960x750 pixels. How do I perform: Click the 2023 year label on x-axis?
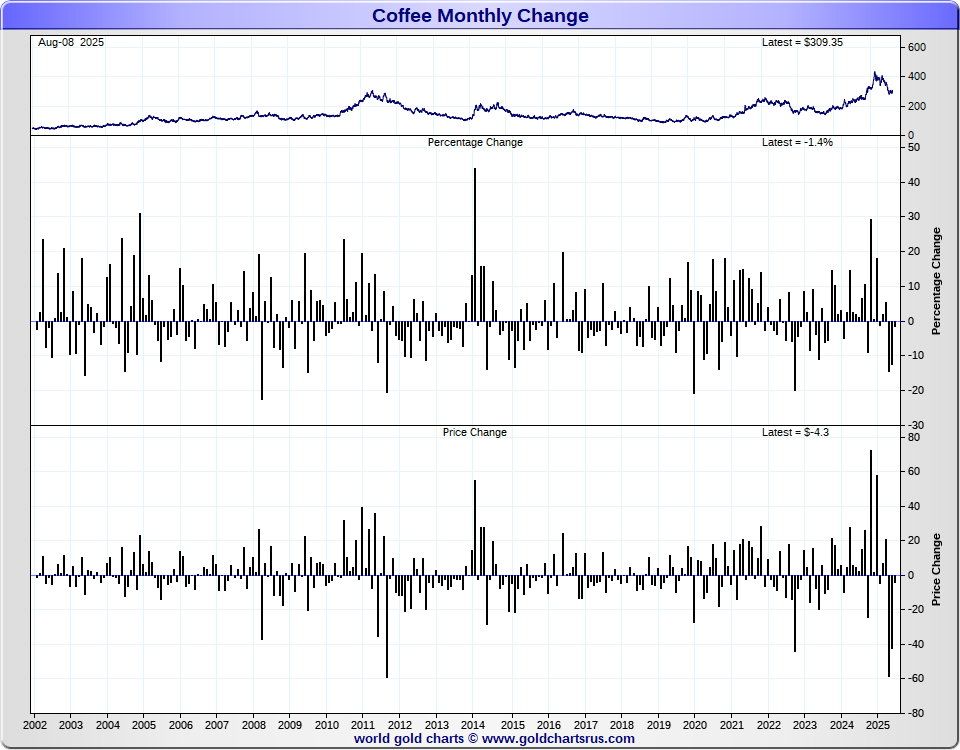pyautogui.click(x=805, y=725)
